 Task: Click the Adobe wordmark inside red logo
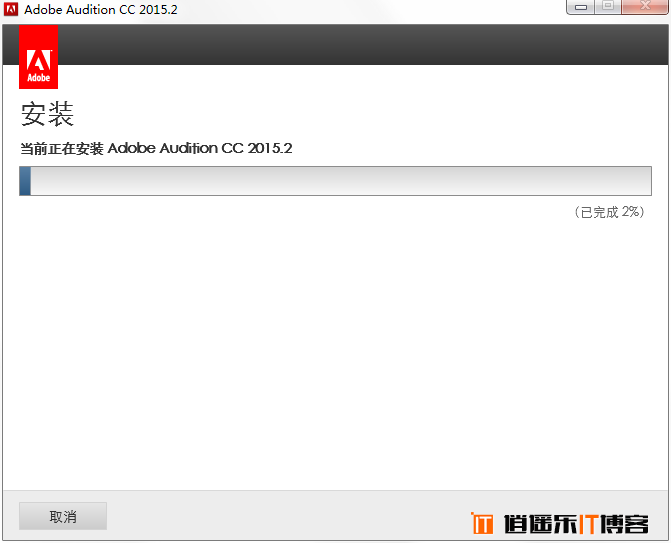click(x=39, y=78)
